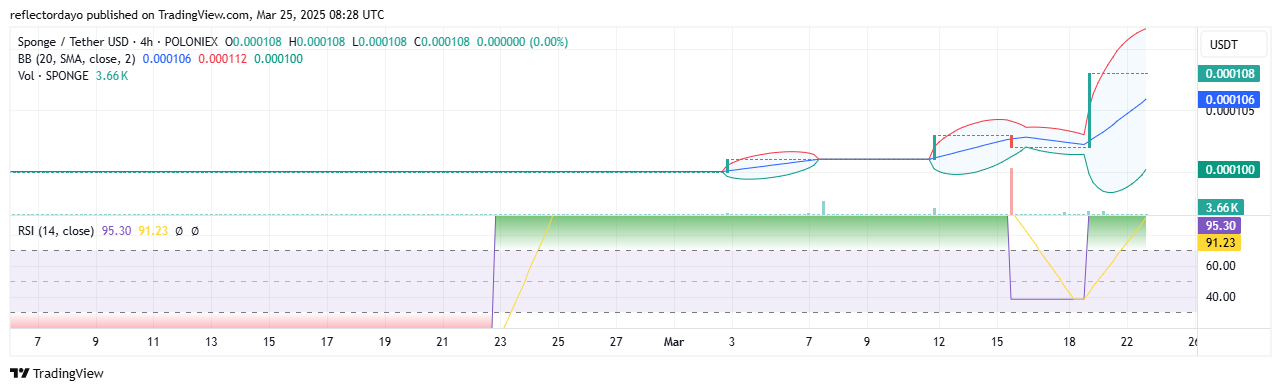Click the TradingView logo at the bottom
Viewport: 1281px width, 391px height.
[56, 374]
